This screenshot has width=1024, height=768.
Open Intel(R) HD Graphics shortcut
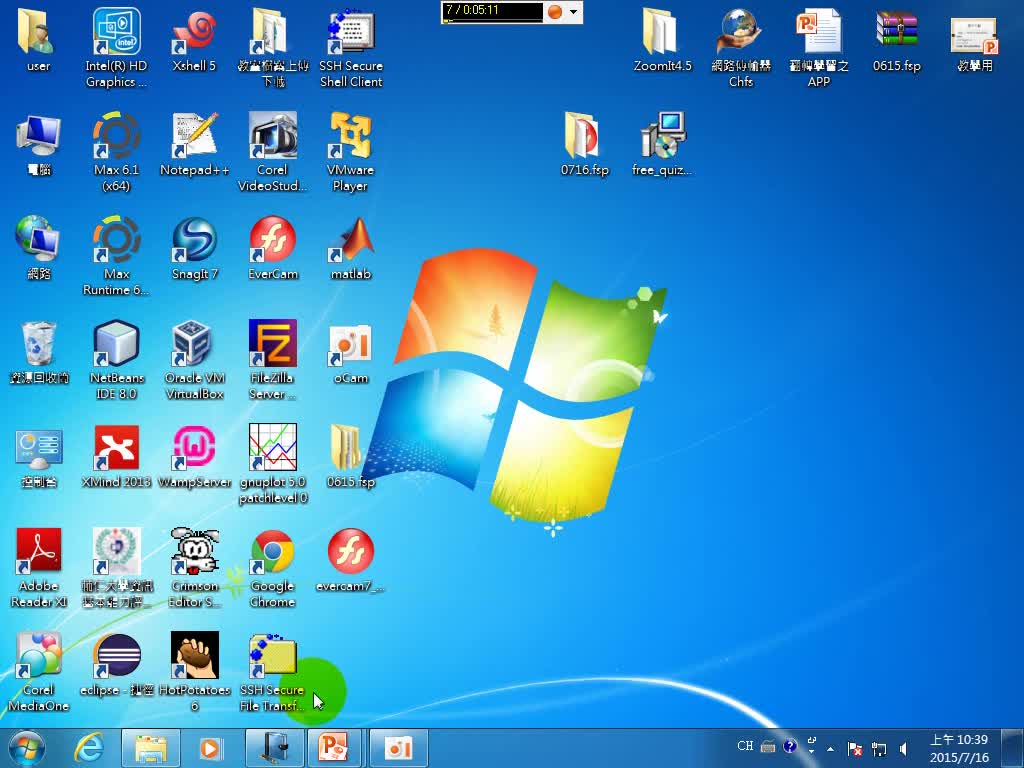click(x=116, y=47)
